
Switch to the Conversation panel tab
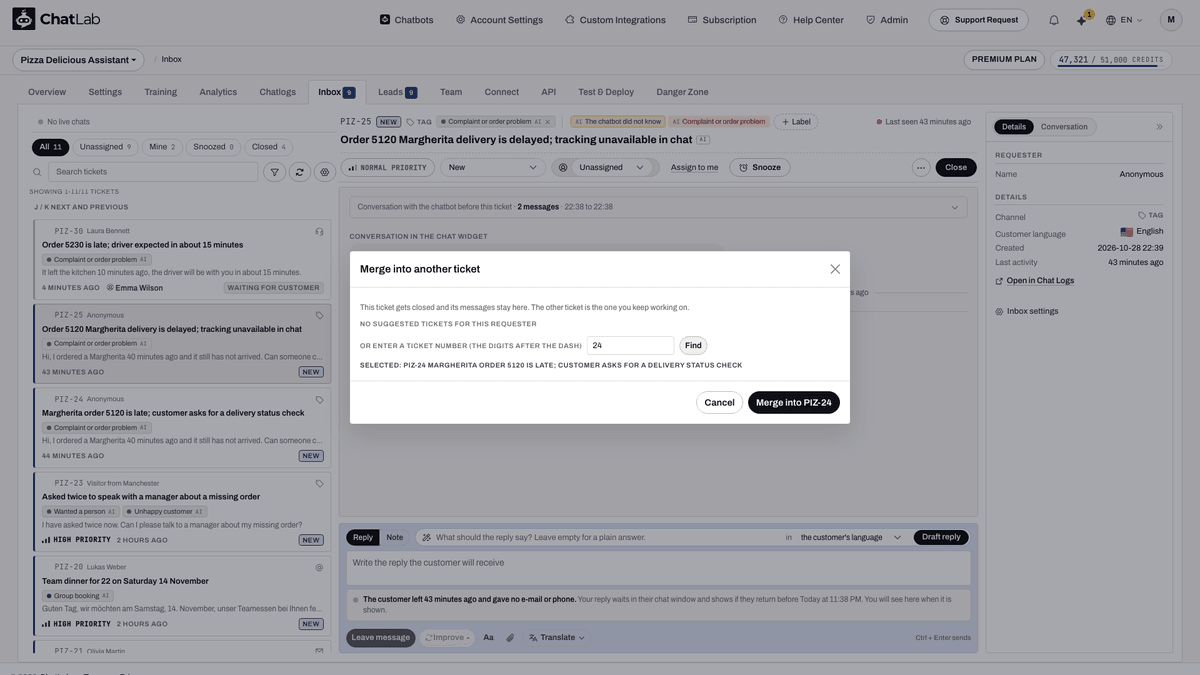1064,127
